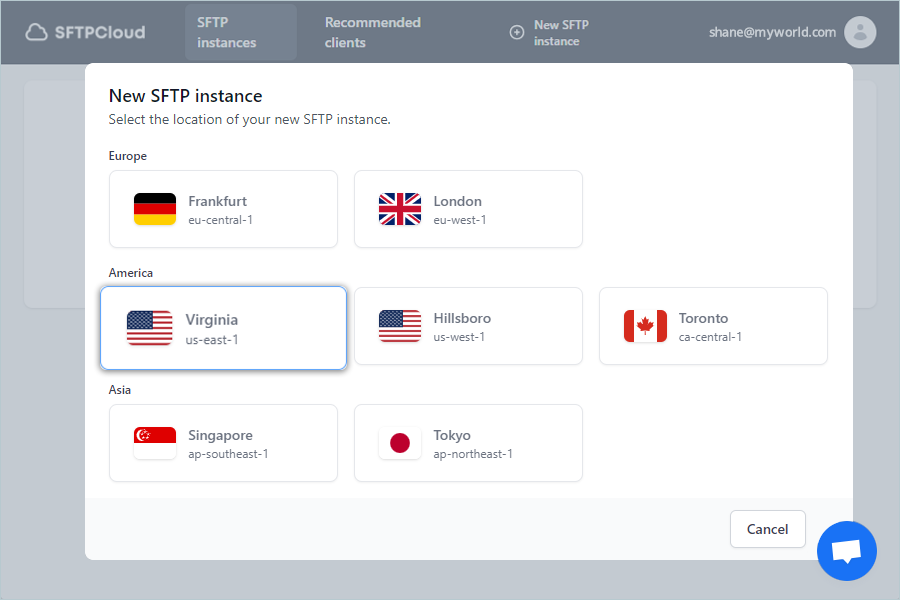Click the America section heading
900x600 pixels.
(131, 273)
